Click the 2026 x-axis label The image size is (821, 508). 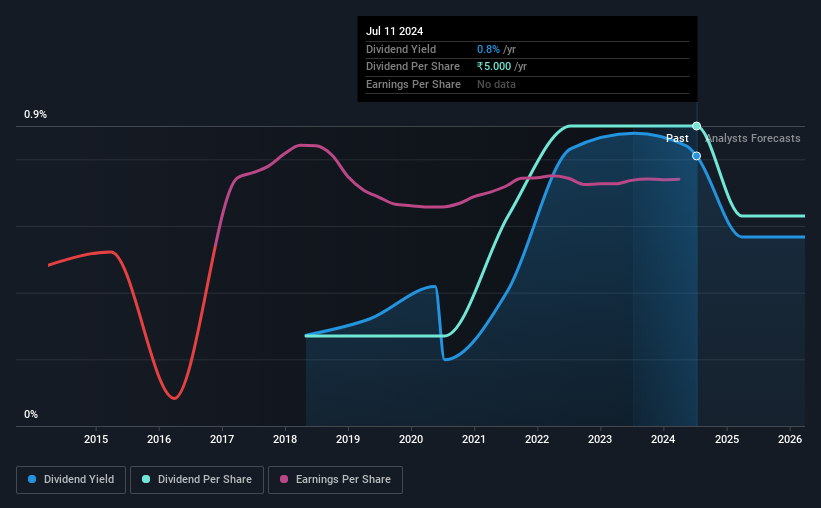(x=790, y=439)
